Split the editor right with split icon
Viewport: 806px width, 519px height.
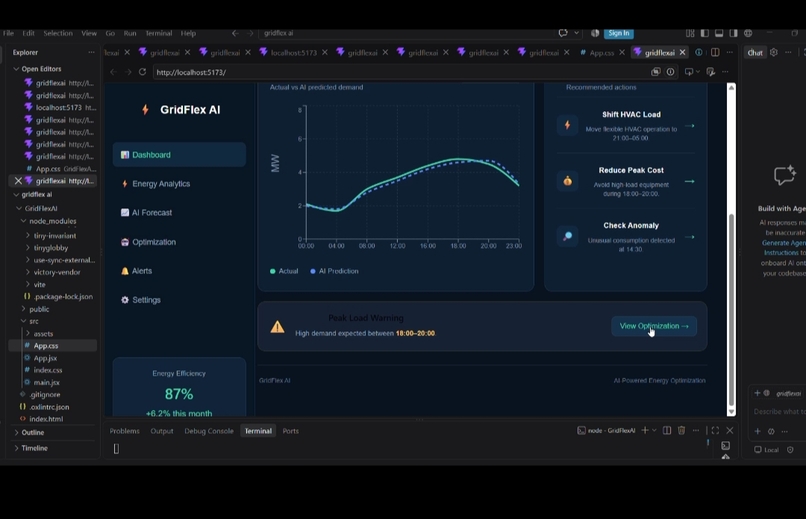pyautogui.click(x=715, y=52)
